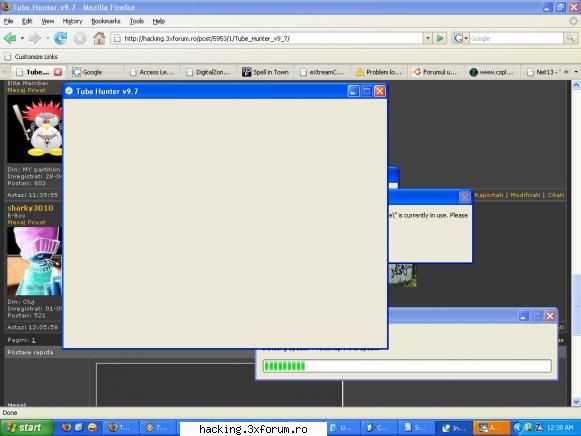Screen dimensions: 581x436
Task: Expand the address bar URL dropdown
Action: click(428, 38)
